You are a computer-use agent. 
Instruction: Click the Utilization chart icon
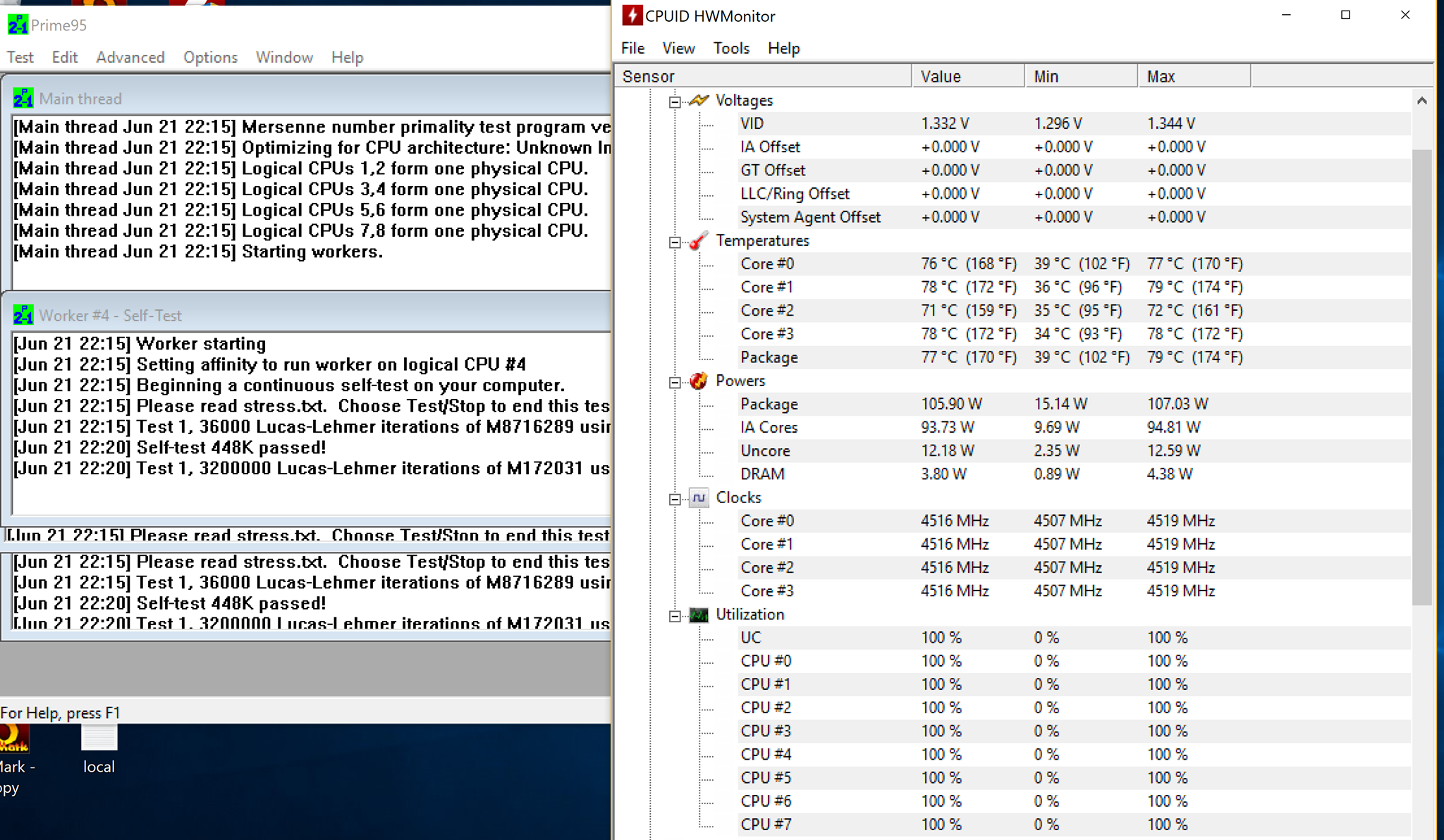tap(699, 614)
